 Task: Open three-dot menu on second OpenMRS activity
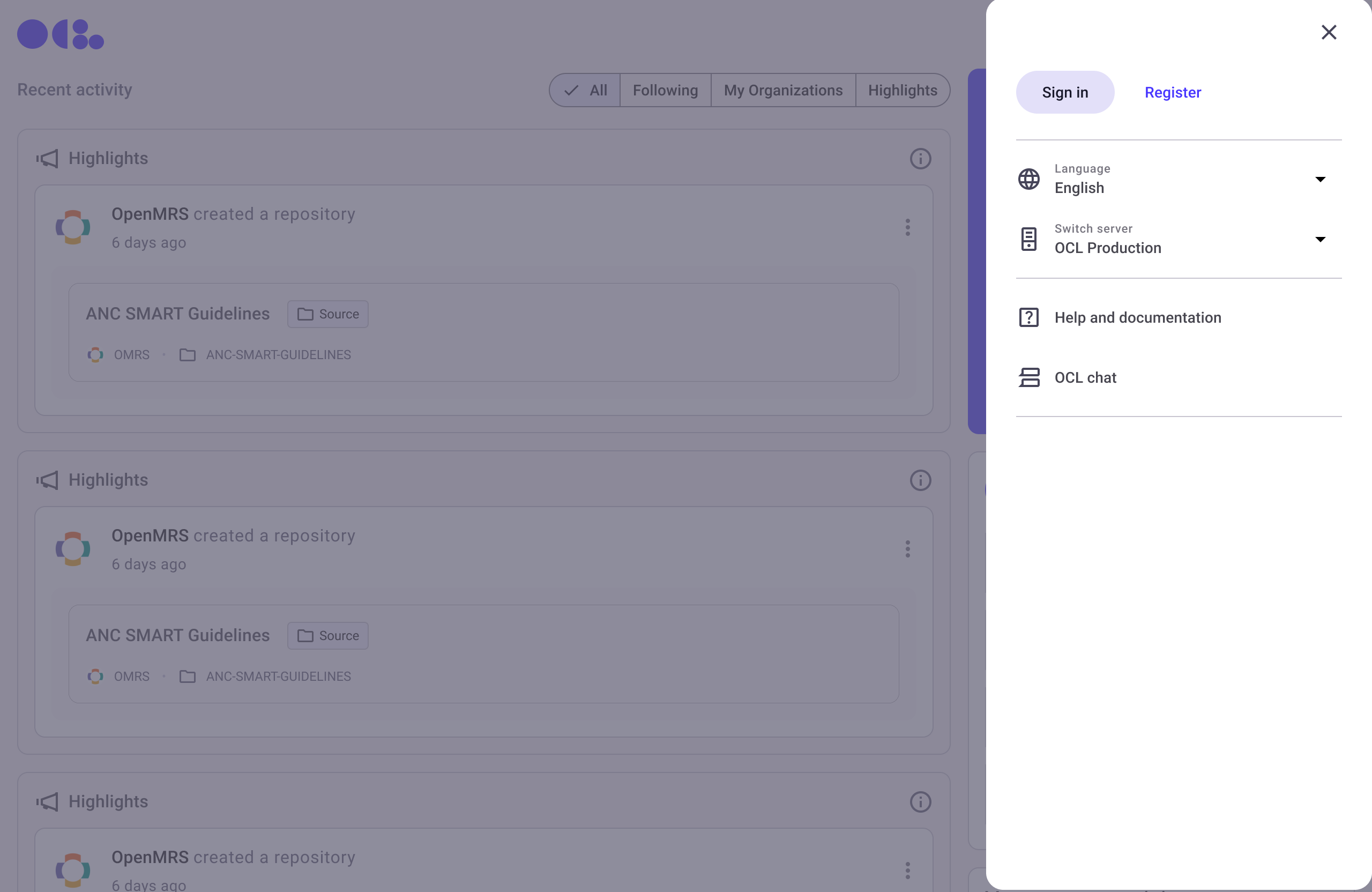(x=907, y=549)
